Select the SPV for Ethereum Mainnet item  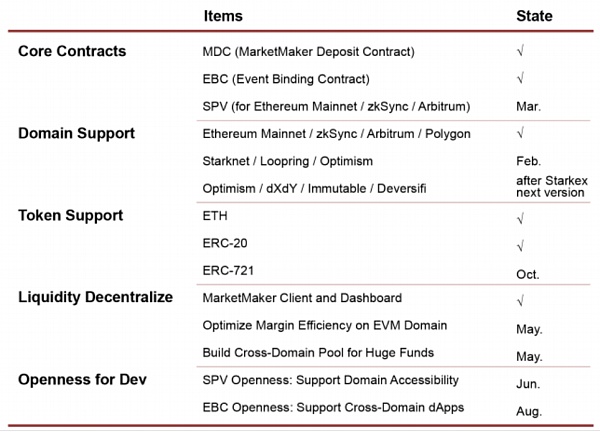pos(336,106)
